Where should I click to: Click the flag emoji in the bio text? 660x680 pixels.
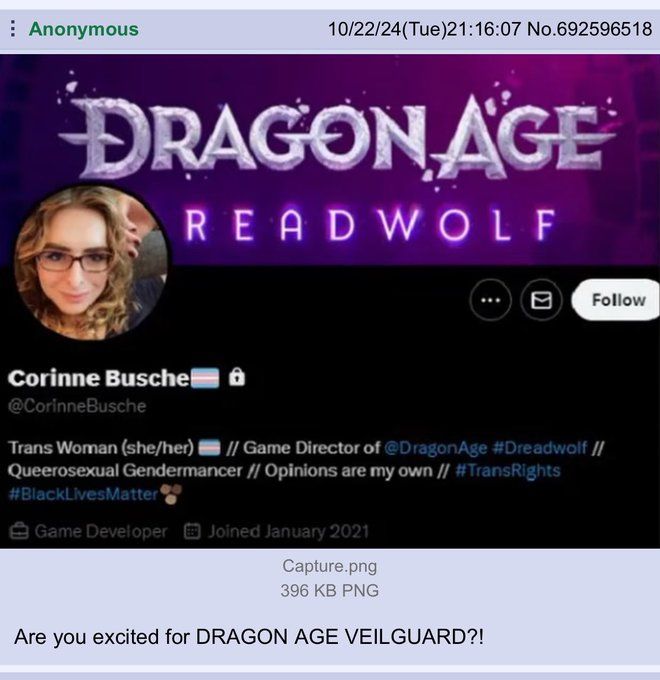(x=209, y=448)
